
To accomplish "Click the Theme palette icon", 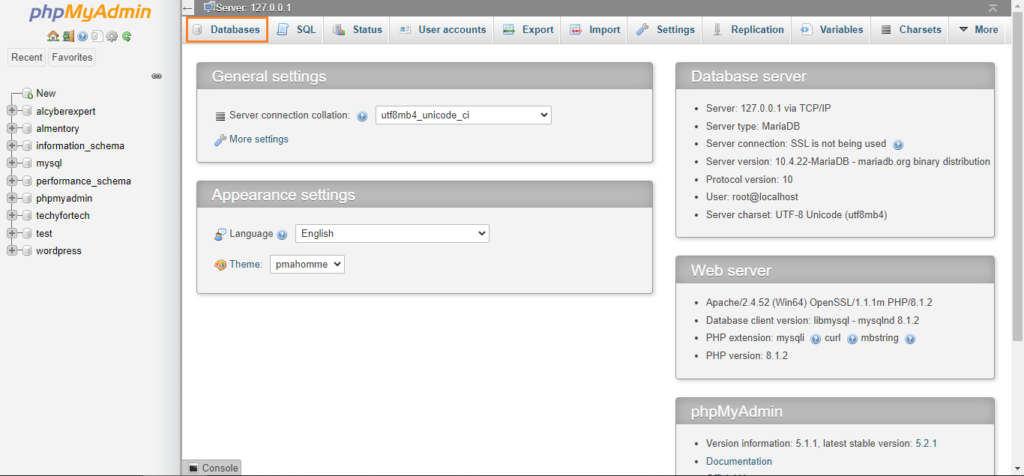I will 220,264.
